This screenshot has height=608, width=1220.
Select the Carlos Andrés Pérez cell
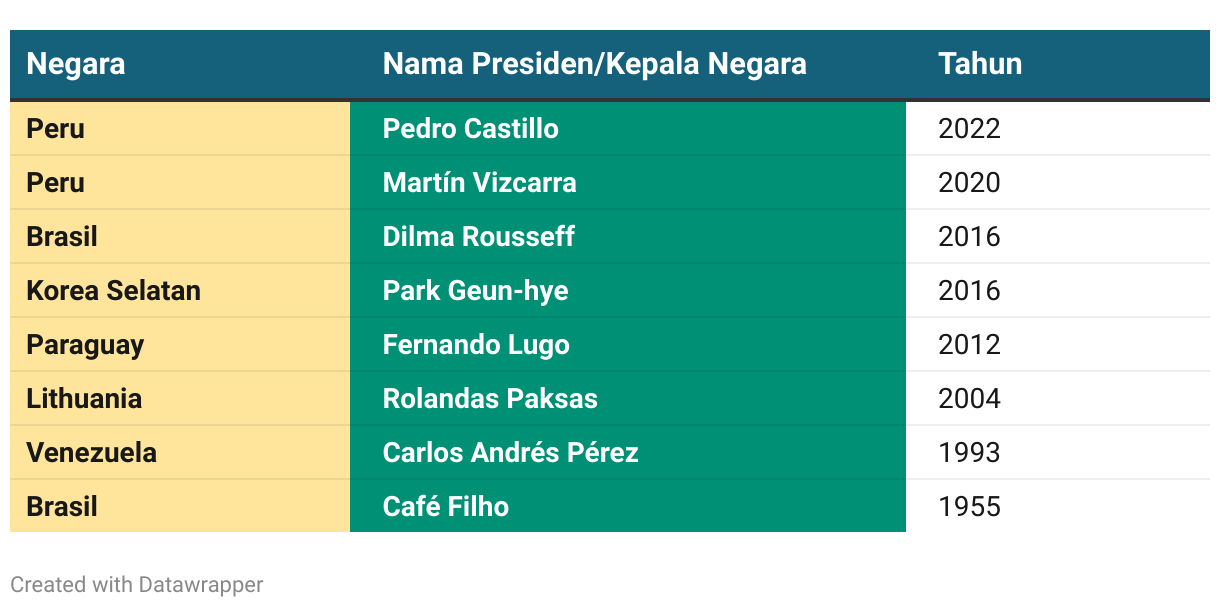coord(628,453)
